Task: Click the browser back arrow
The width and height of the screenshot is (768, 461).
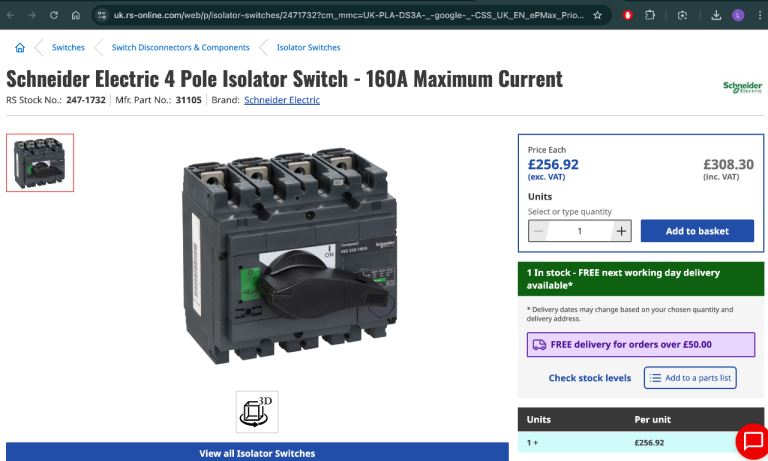Action: [x=11, y=15]
